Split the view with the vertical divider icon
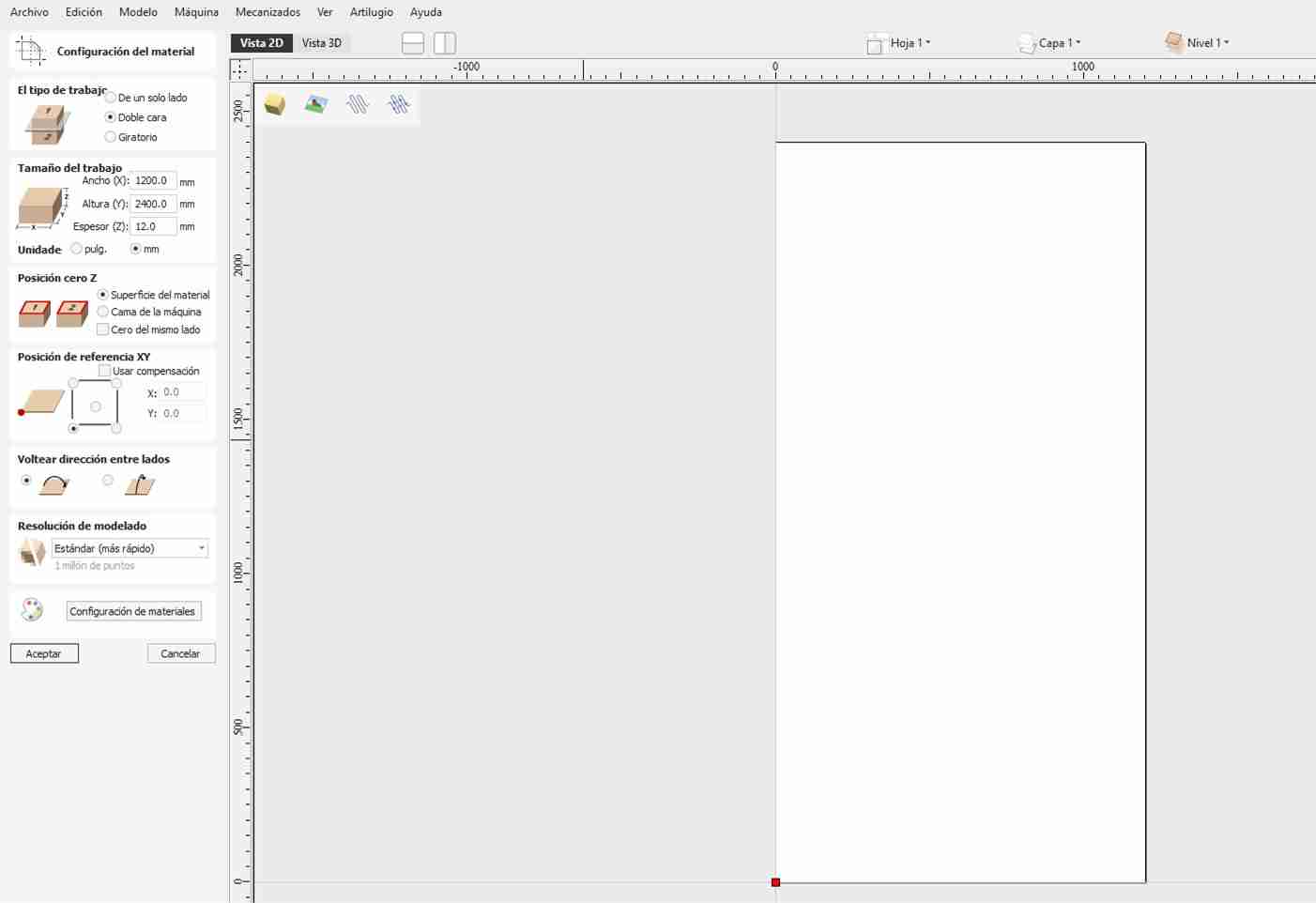The width and height of the screenshot is (1316, 903). 445,43
